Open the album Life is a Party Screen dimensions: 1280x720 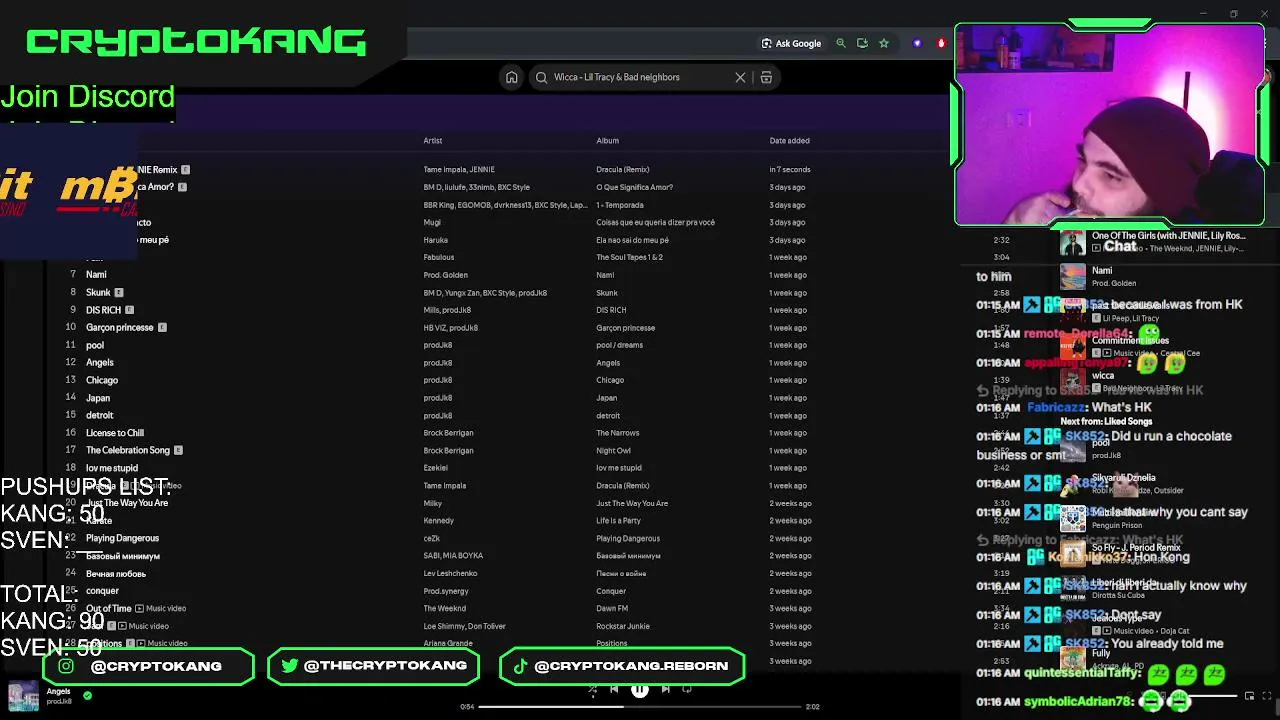[x=618, y=521]
